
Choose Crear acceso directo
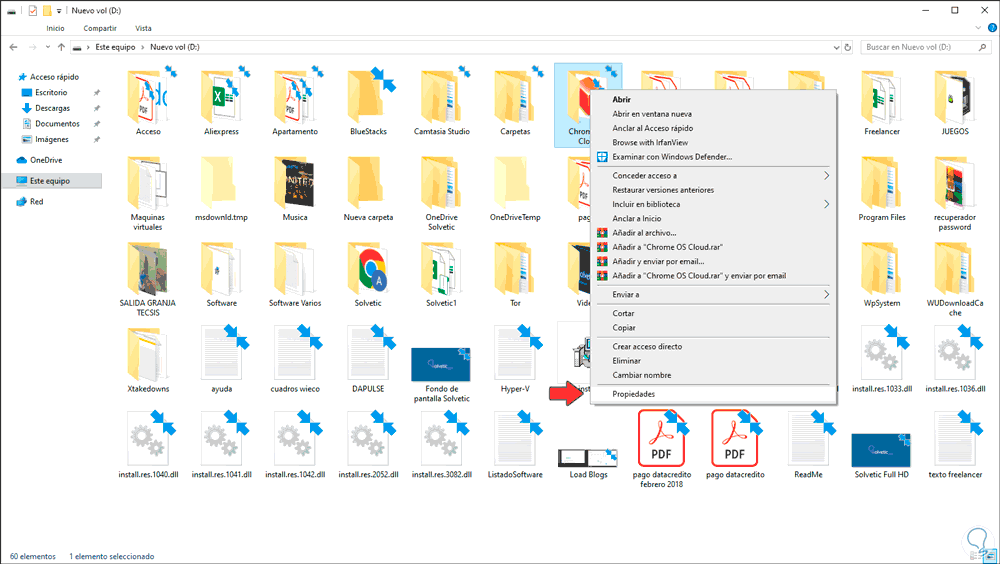647,346
